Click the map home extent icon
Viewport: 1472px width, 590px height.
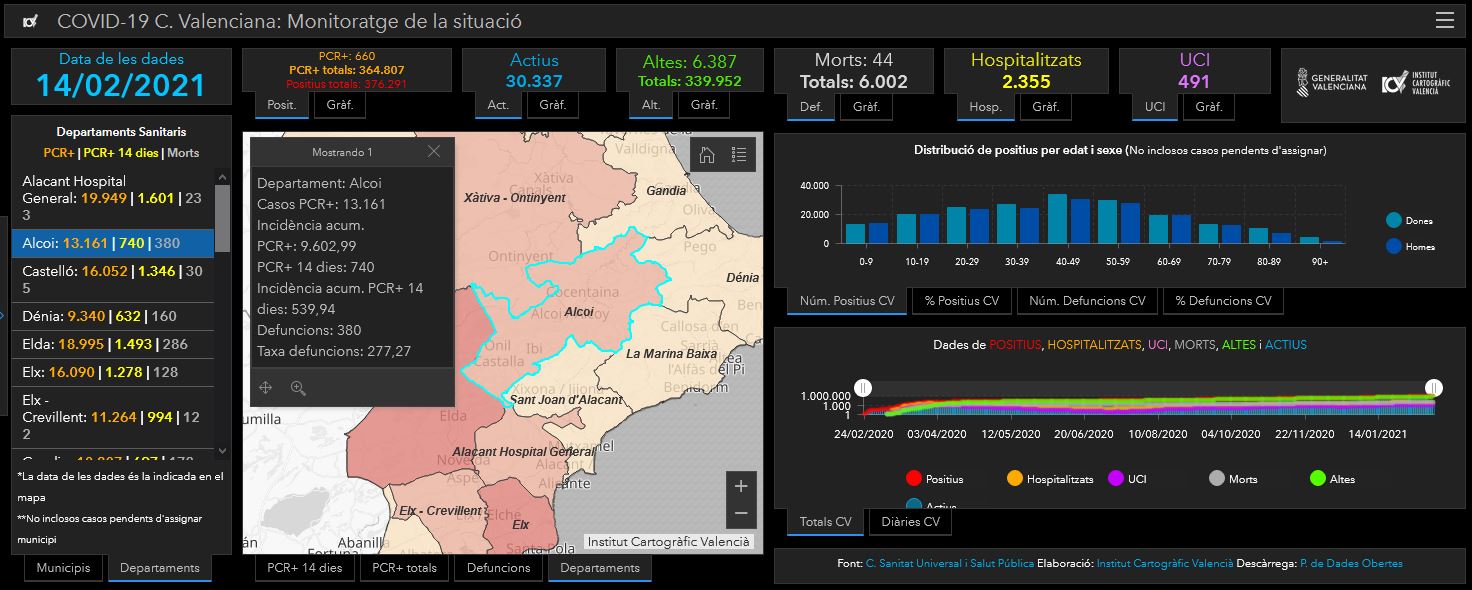coord(707,154)
